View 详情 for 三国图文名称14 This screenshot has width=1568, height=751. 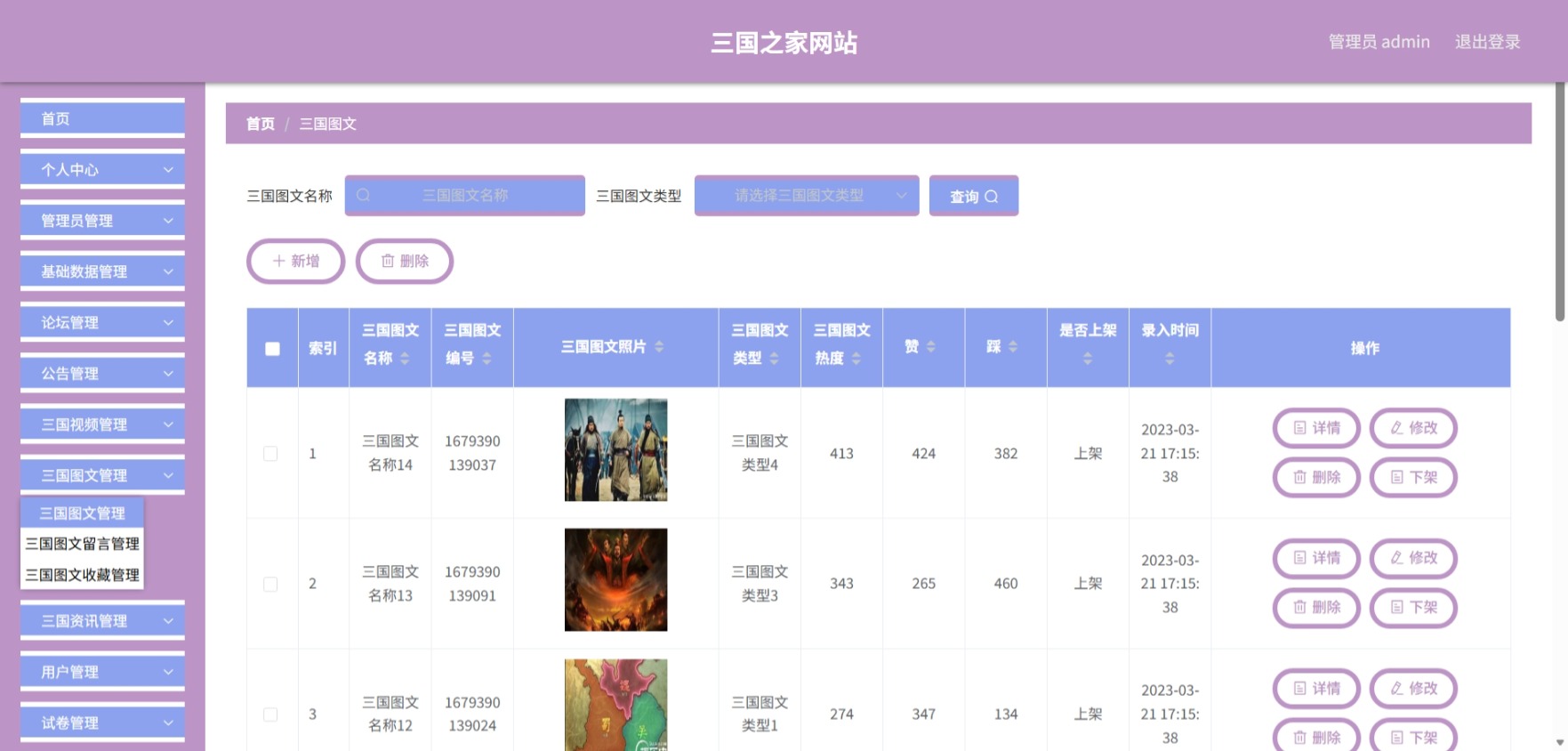point(1316,428)
